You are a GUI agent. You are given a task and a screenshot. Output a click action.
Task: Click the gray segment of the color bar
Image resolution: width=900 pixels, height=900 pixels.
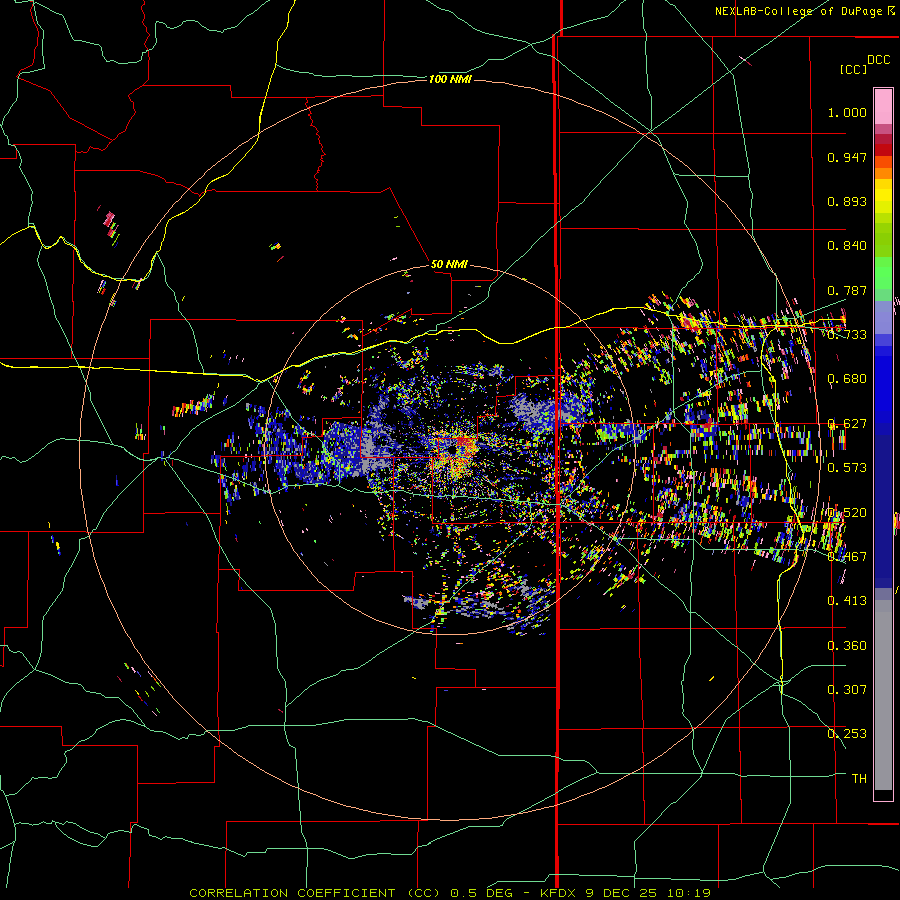click(x=883, y=695)
